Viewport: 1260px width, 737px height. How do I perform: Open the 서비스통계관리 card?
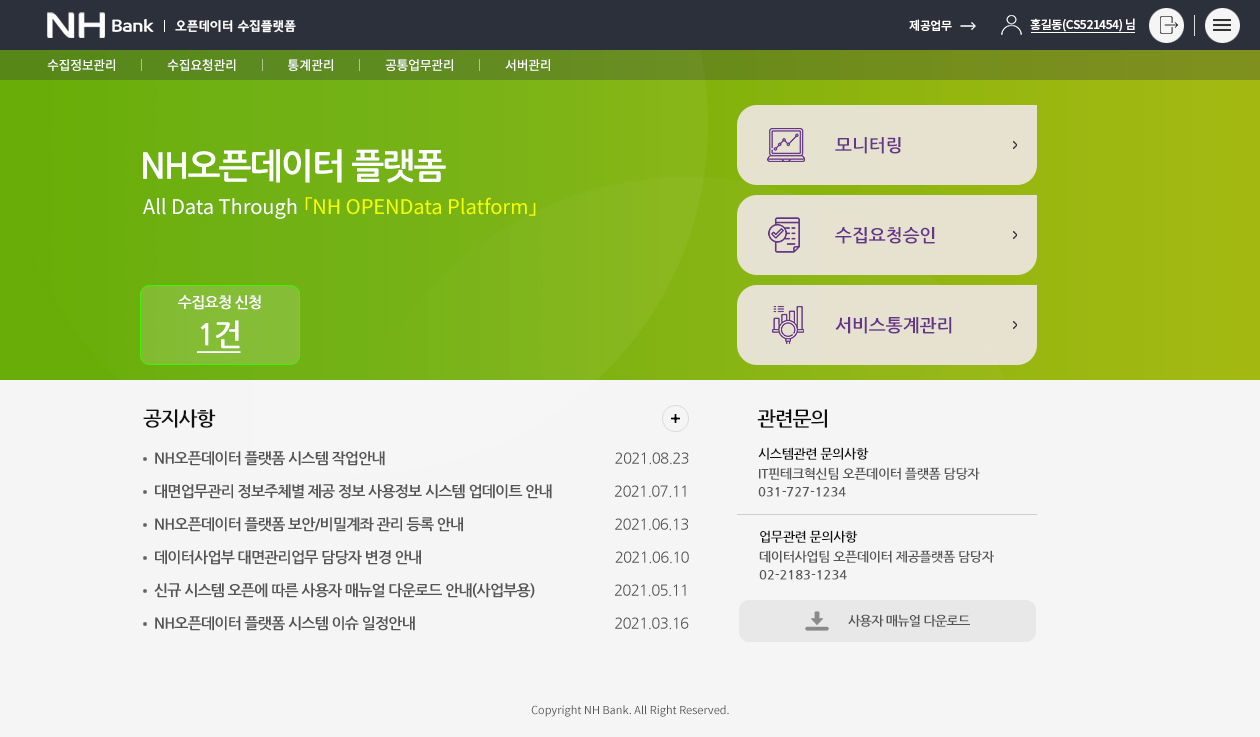pyautogui.click(x=887, y=325)
